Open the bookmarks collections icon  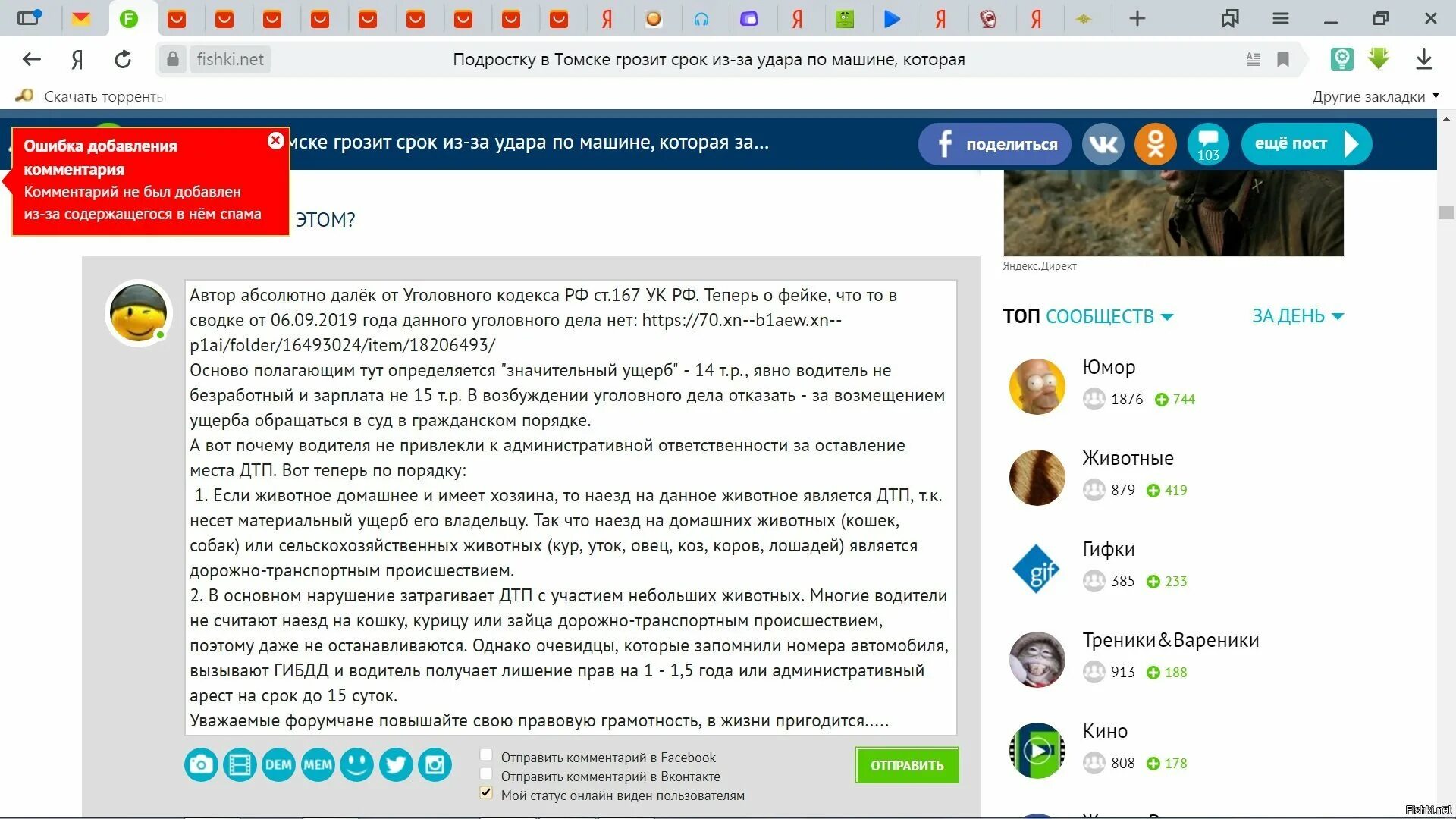point(1229,18)
